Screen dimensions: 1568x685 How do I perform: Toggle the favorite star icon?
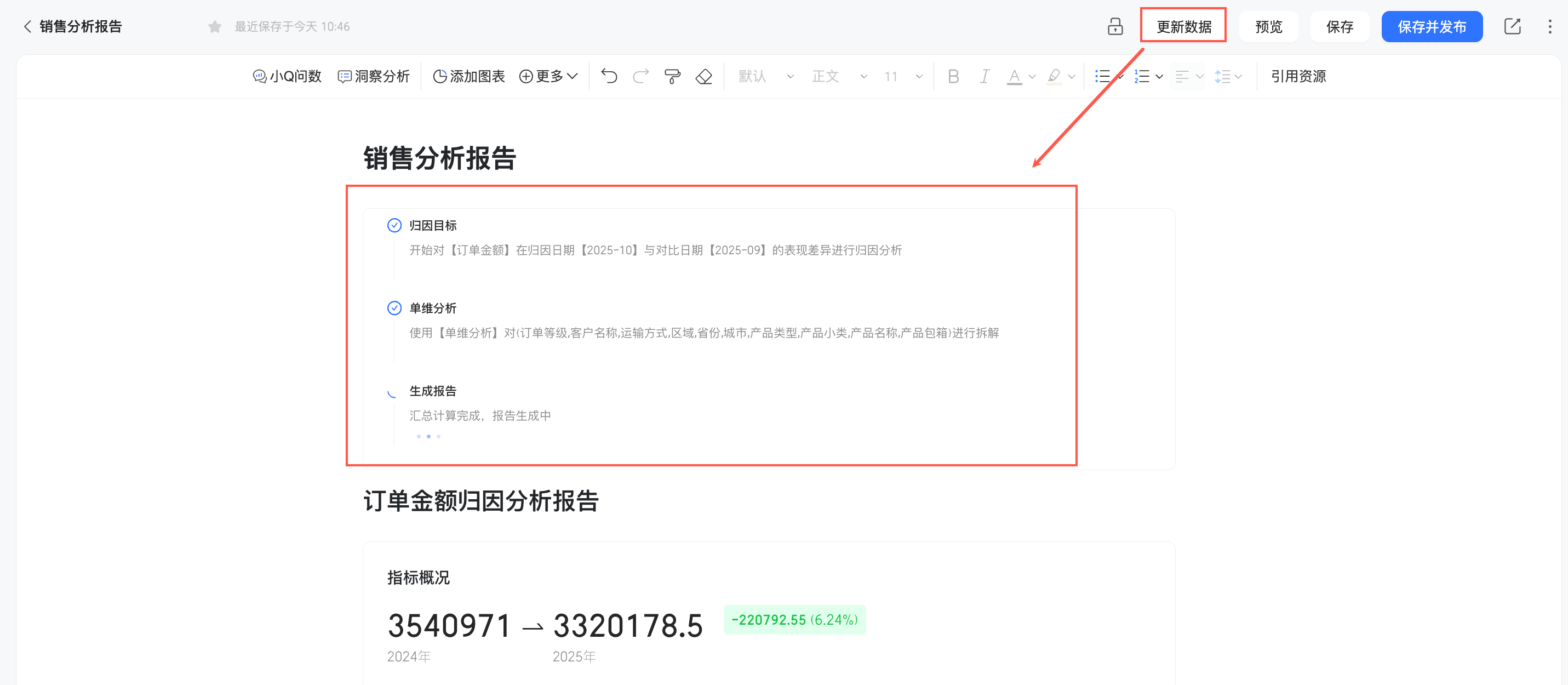pyautogui.click(x=214, y=27)
